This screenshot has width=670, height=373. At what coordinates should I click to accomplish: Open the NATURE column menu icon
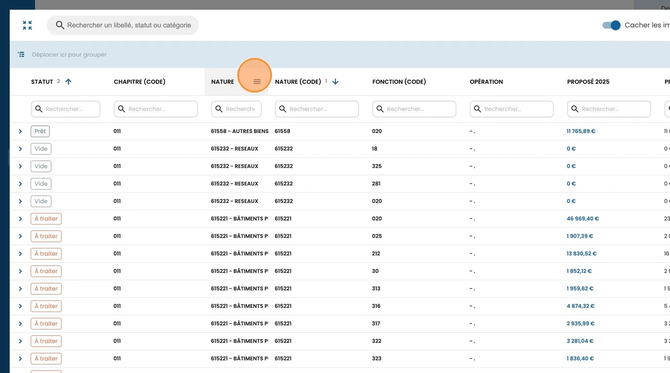(x=257, y=82)
